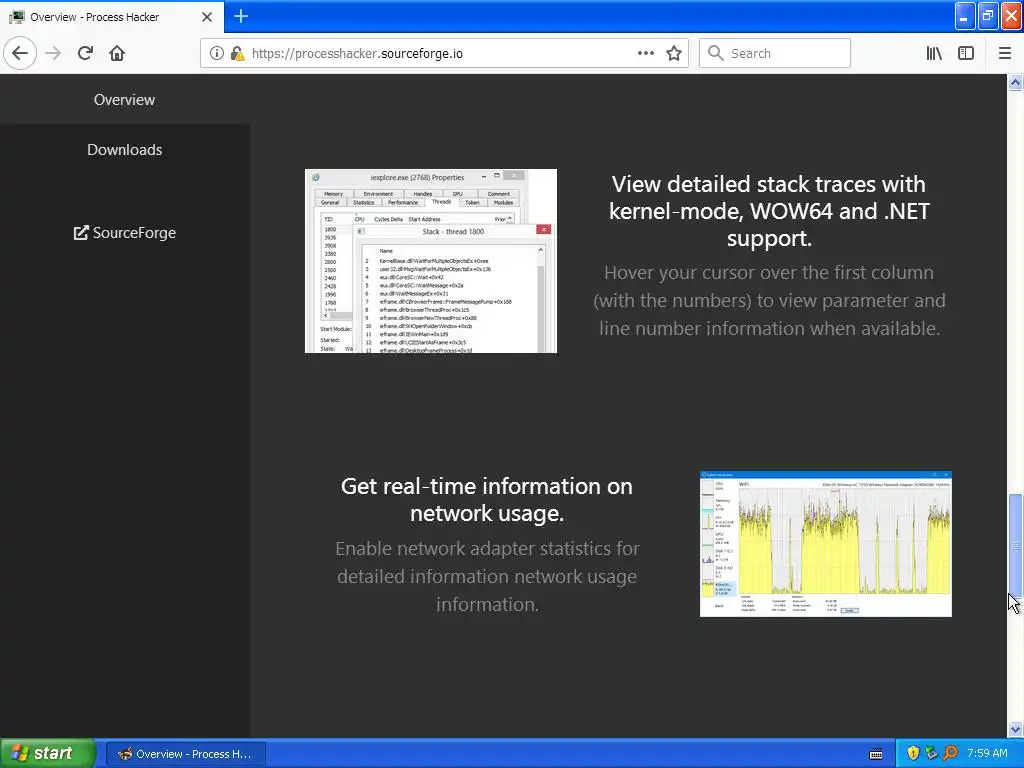Reload the current page
This screenshot has width=1024, height=768.
(85, 53)
